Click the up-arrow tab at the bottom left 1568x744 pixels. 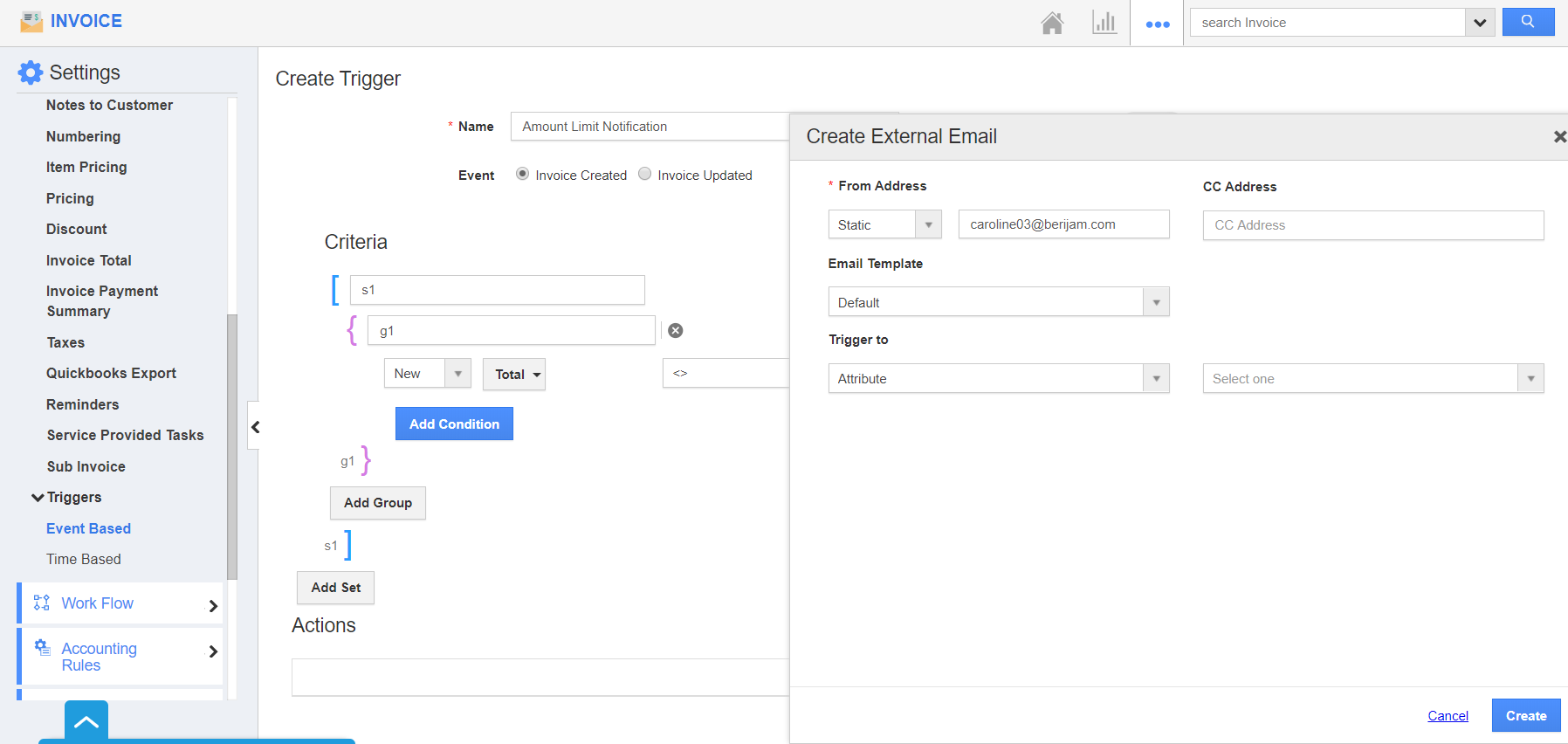coord(86,721)
